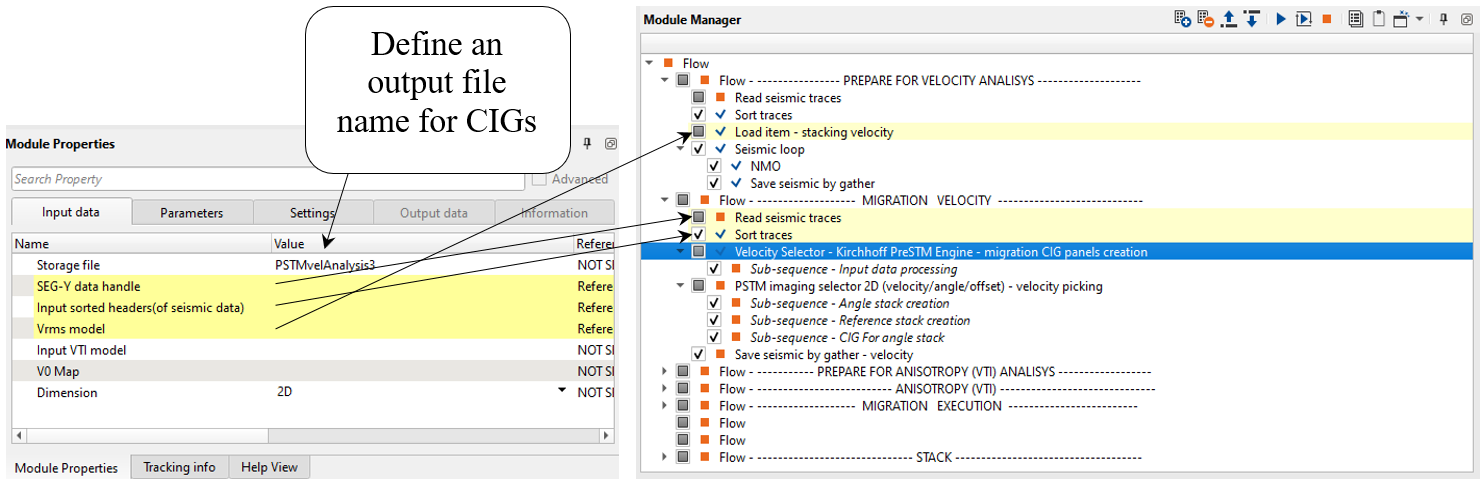
Task: Click the paste clipboard icon in toolbar
Action: click(1378, 19)
